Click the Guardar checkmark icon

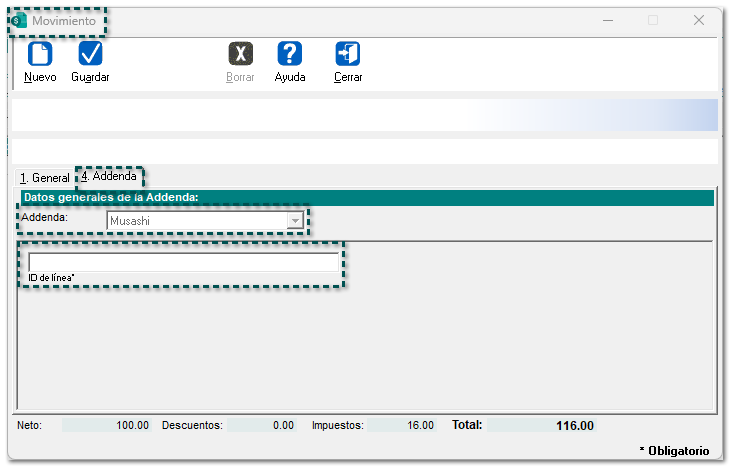(90, 54)
